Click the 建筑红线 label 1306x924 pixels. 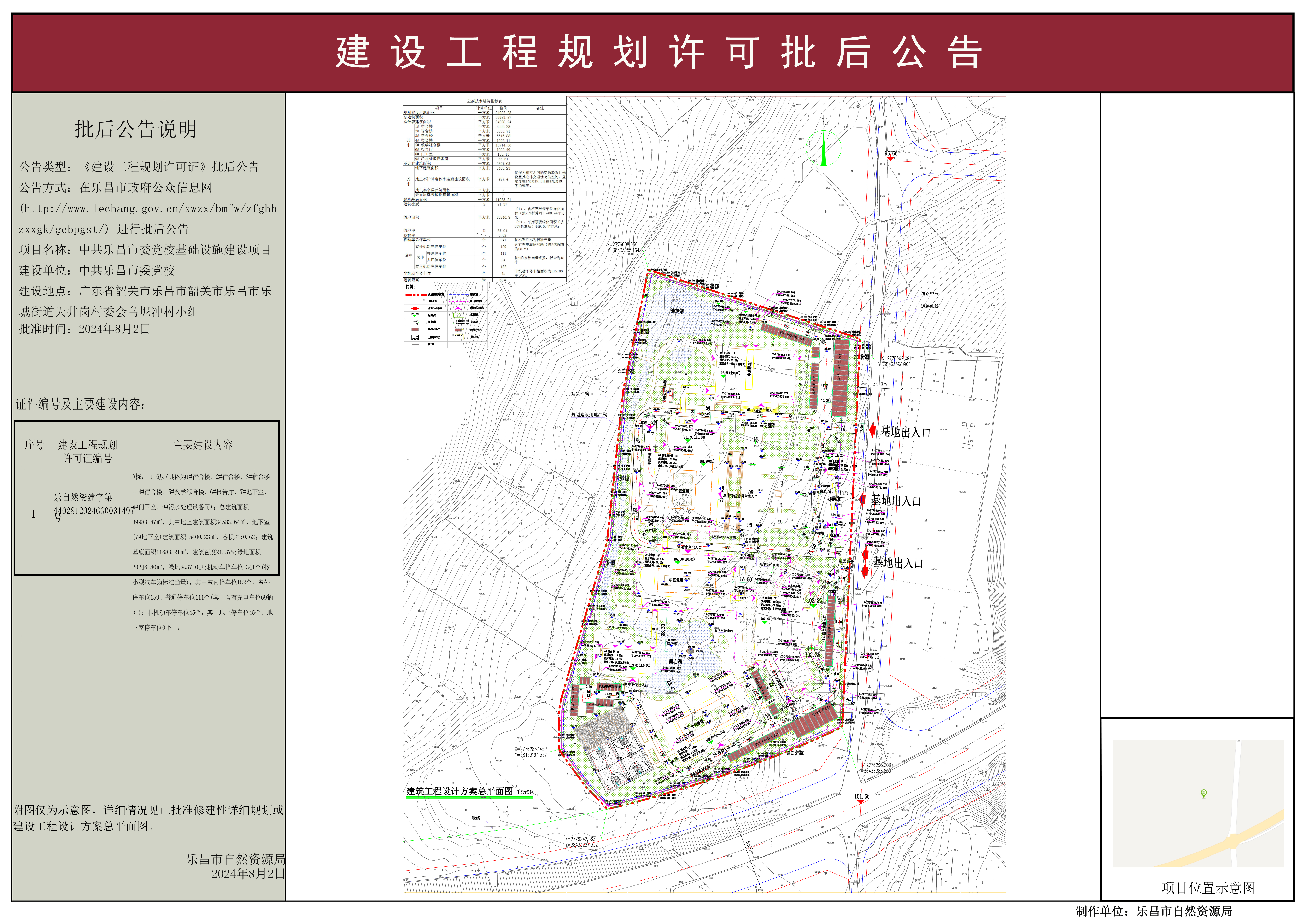[x=580, y=394]
